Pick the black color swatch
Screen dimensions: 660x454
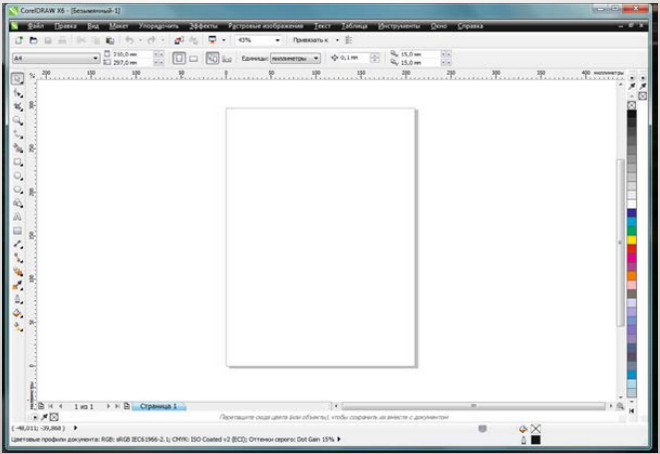click(x=631, y=114)
